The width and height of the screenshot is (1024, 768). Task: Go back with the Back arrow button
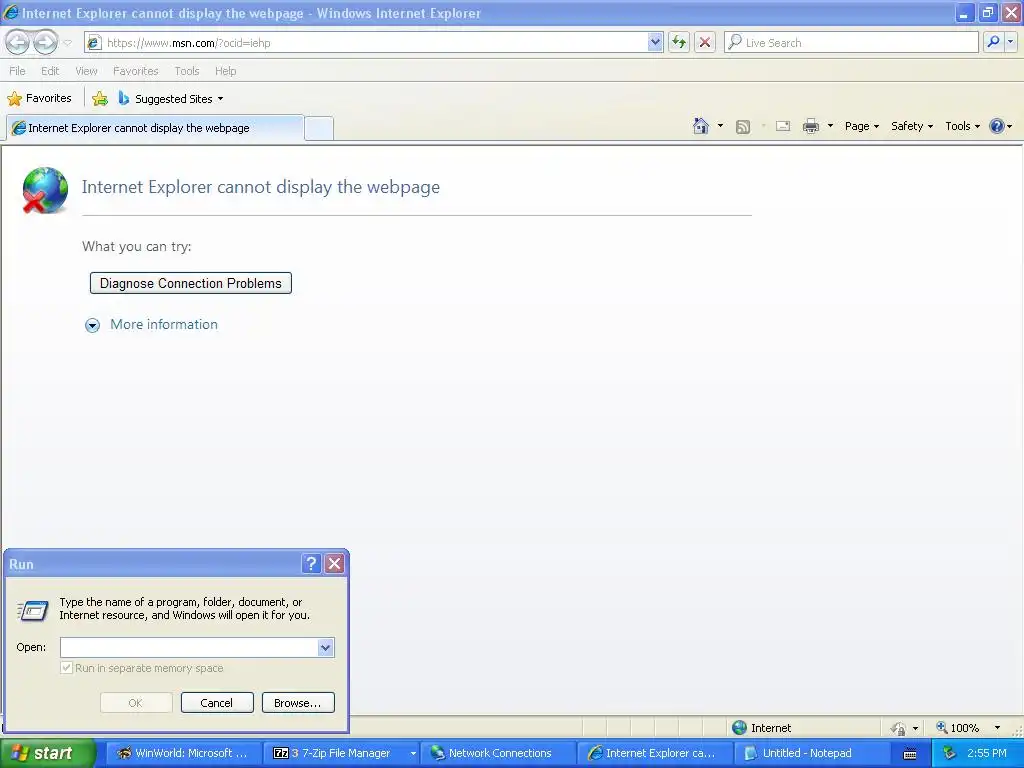click(x=18, y=43)
